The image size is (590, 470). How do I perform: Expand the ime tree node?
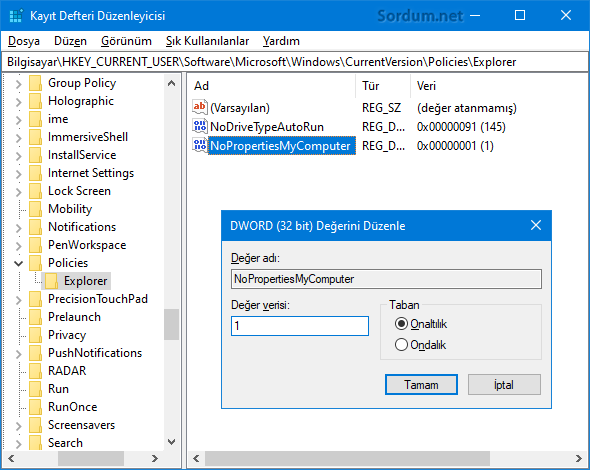point(18,120)
